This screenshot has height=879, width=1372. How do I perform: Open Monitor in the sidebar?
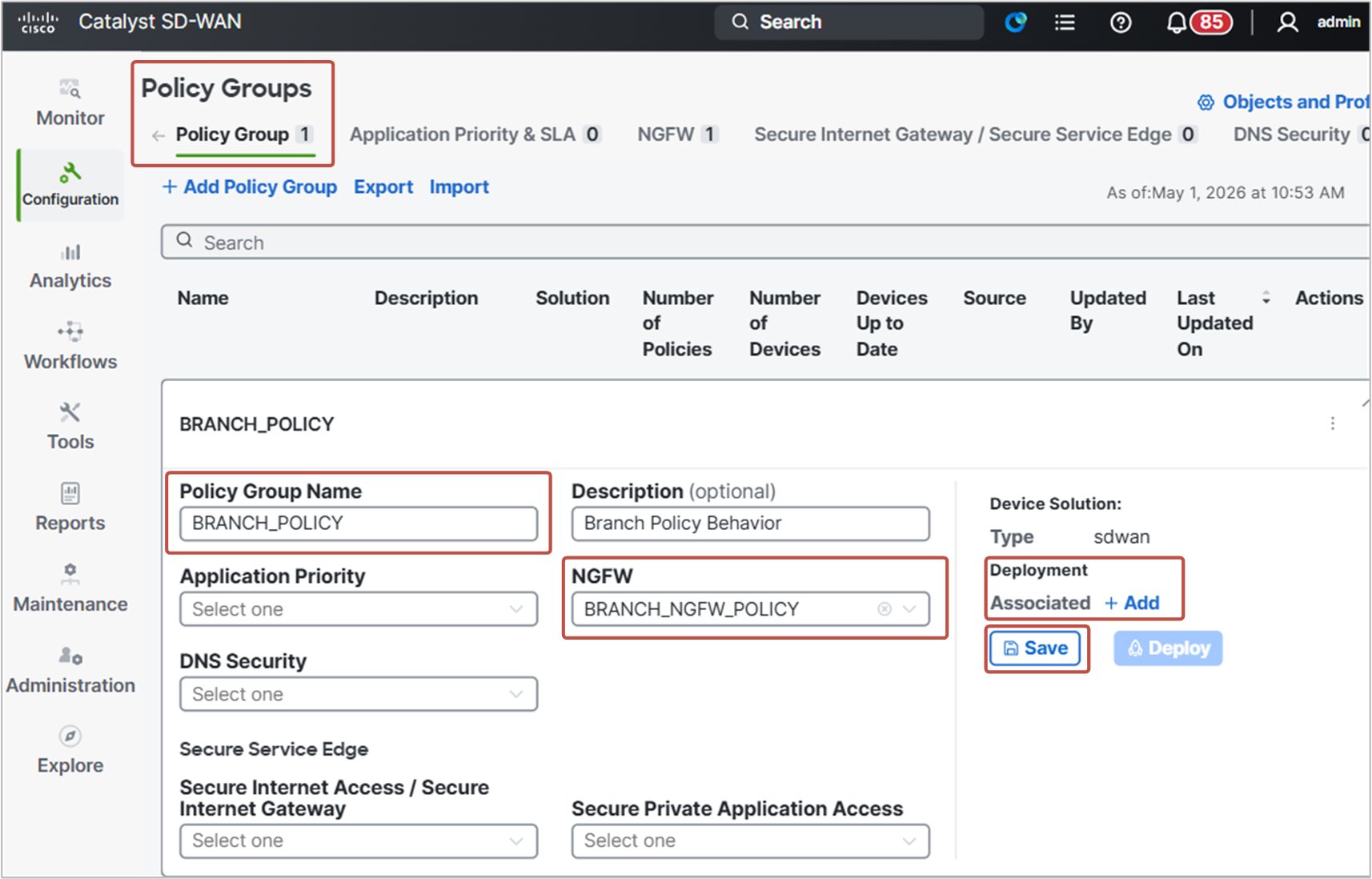pos(70,104)
